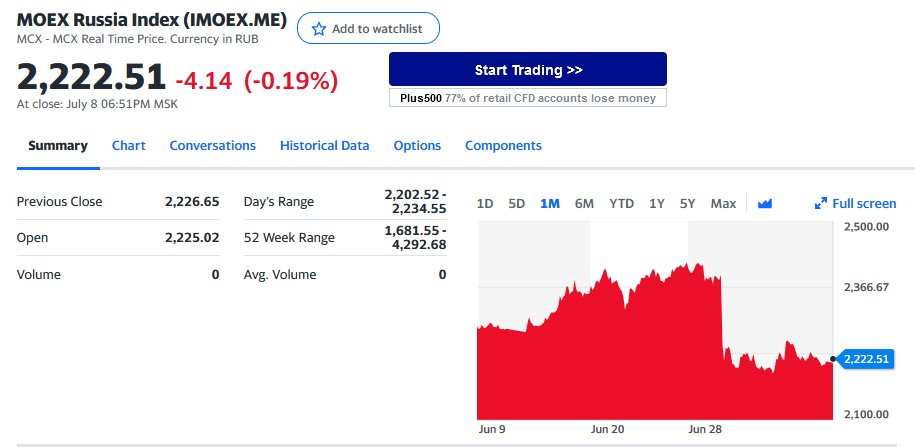Click the Full screen expand arrows icon
Image resolution: width=915 pixels, height=447 pixels.
tap(820, 204)
